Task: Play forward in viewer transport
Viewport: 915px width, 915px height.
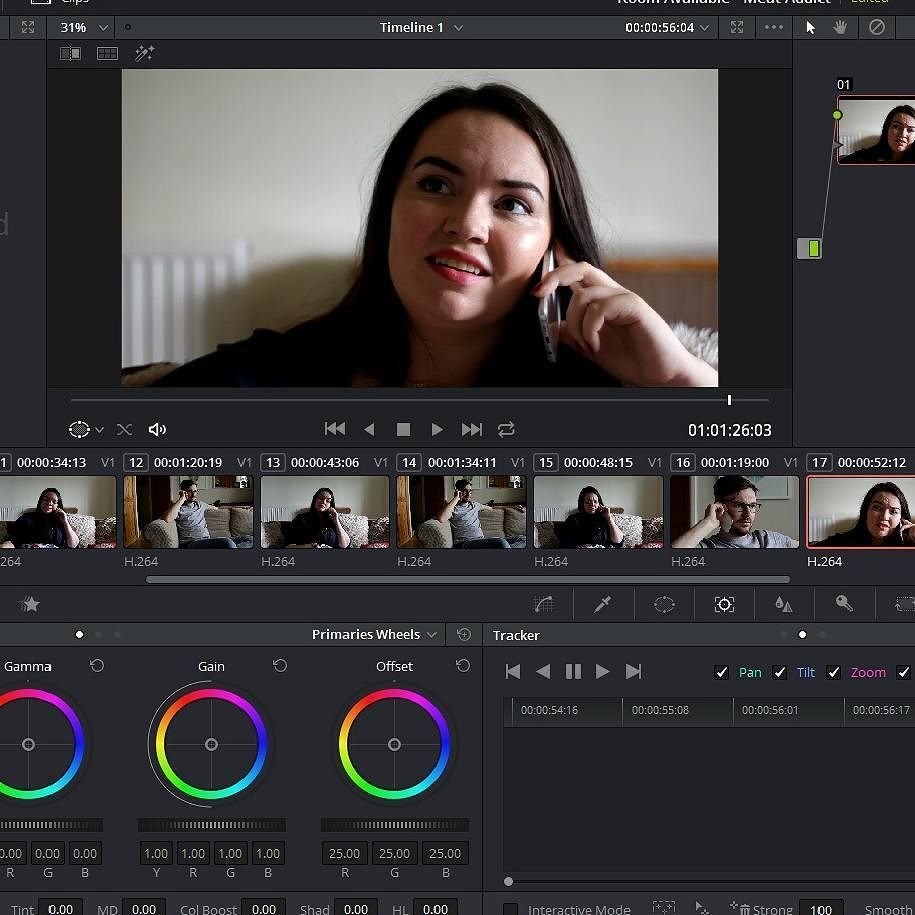Action: (x=436, y=430)
